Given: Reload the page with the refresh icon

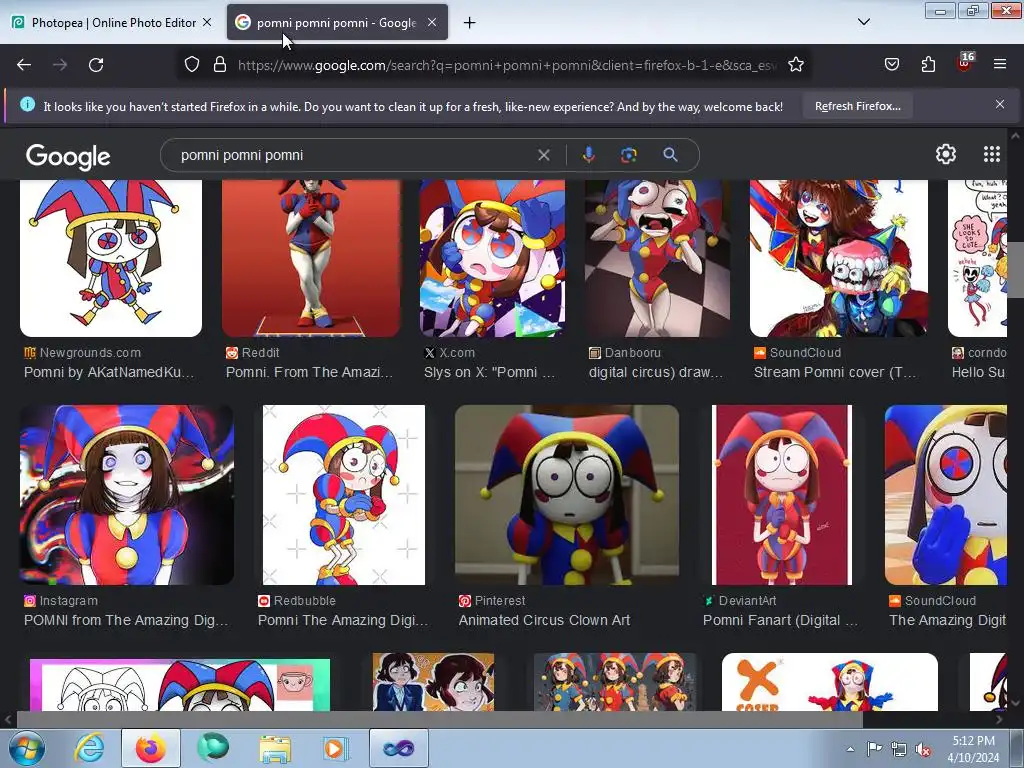Looking at the screenshot, I should [96, 65].
